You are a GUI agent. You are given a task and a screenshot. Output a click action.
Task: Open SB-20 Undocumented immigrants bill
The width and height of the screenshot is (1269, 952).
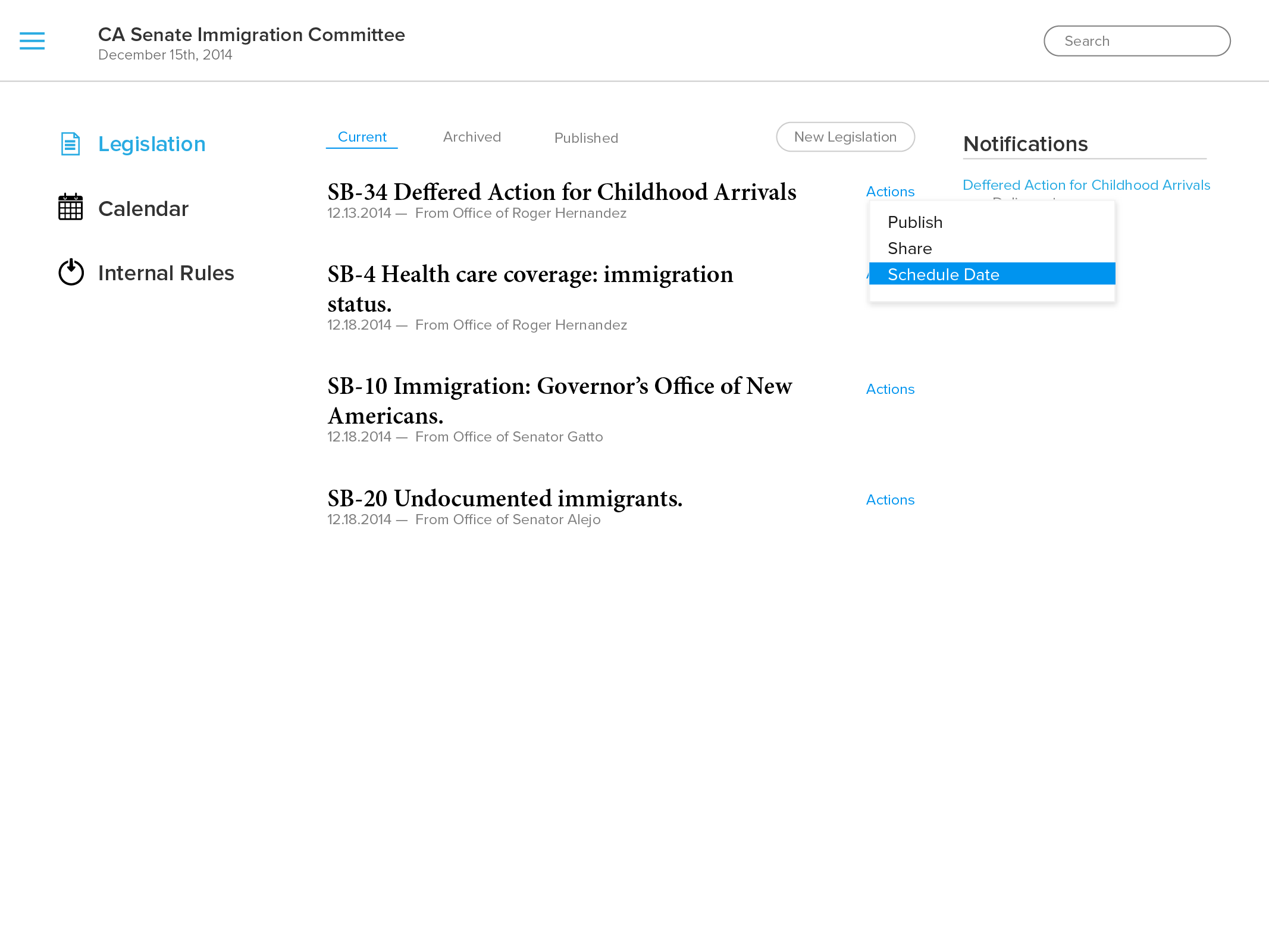[x=505, y=498]
